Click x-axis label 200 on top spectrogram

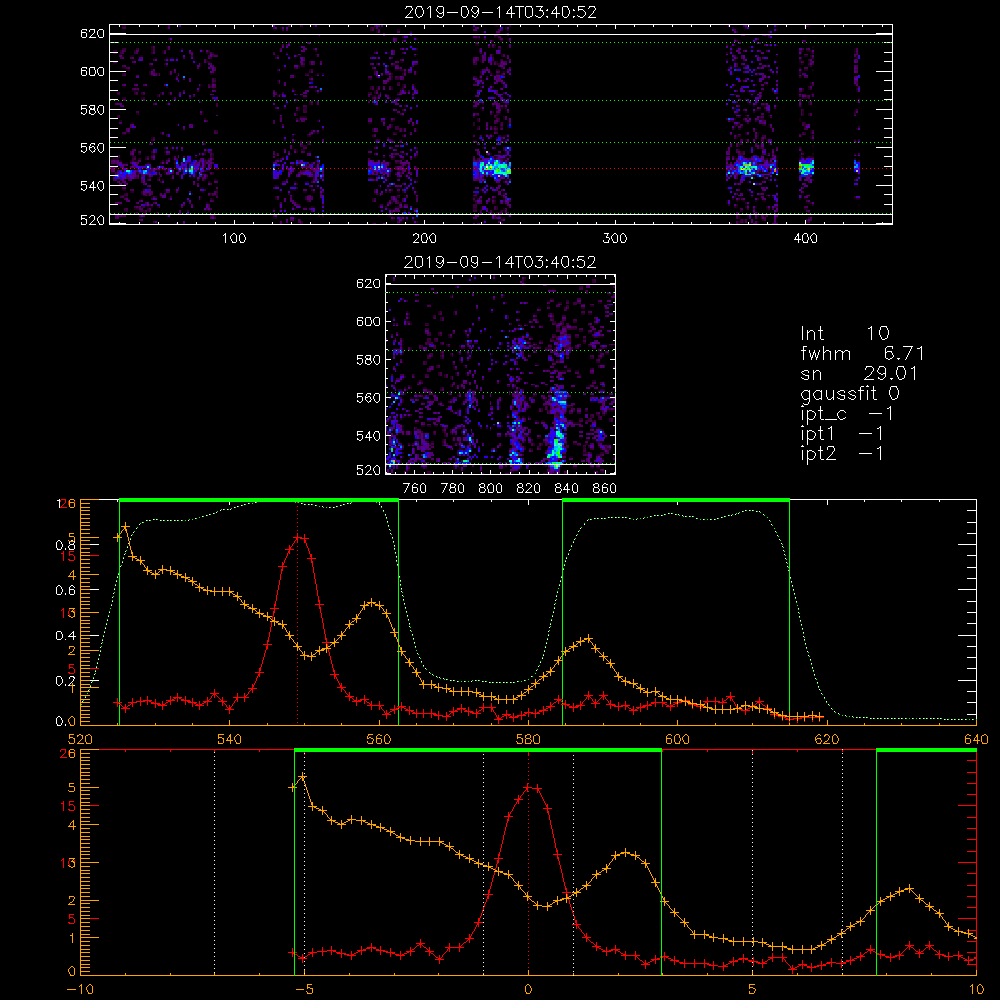pyautogui.click(x=424, y=239)
